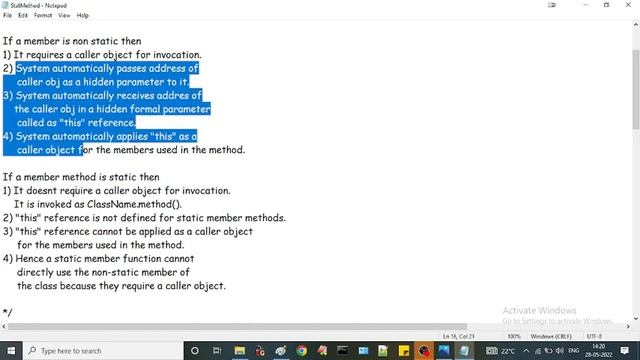Open the volume speaker tray icon
The image size is (640, 360).
[x=560, y=351]
